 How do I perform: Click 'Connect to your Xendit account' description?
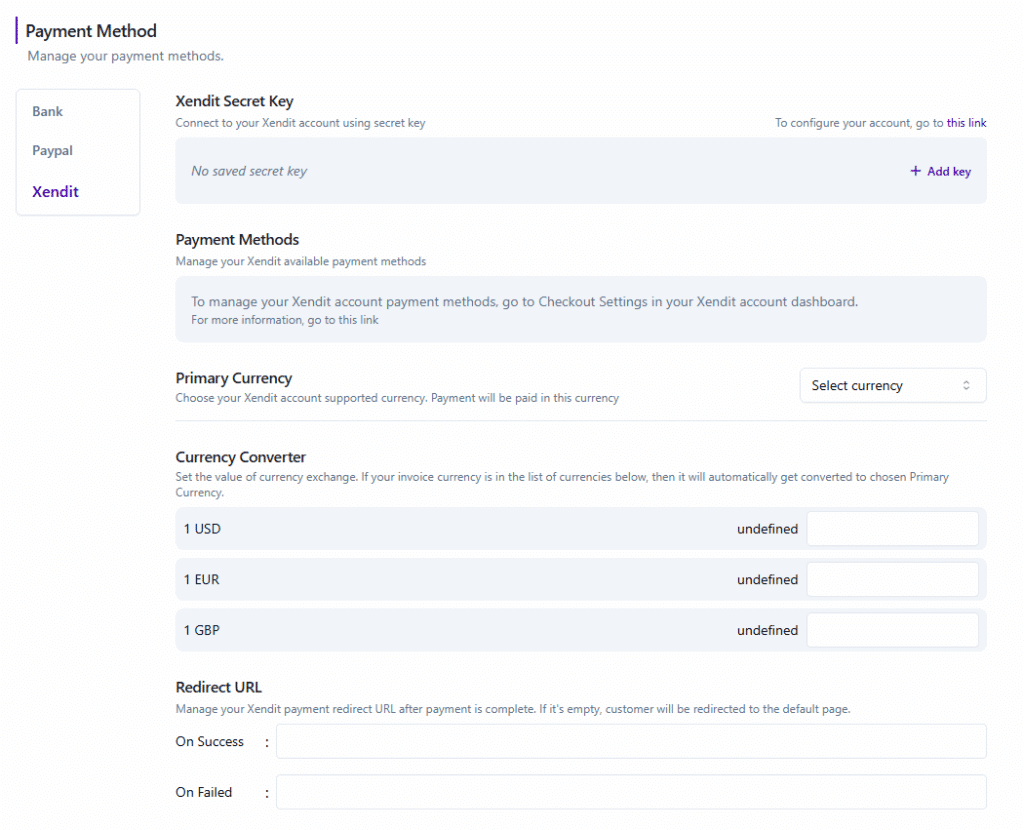300,123
